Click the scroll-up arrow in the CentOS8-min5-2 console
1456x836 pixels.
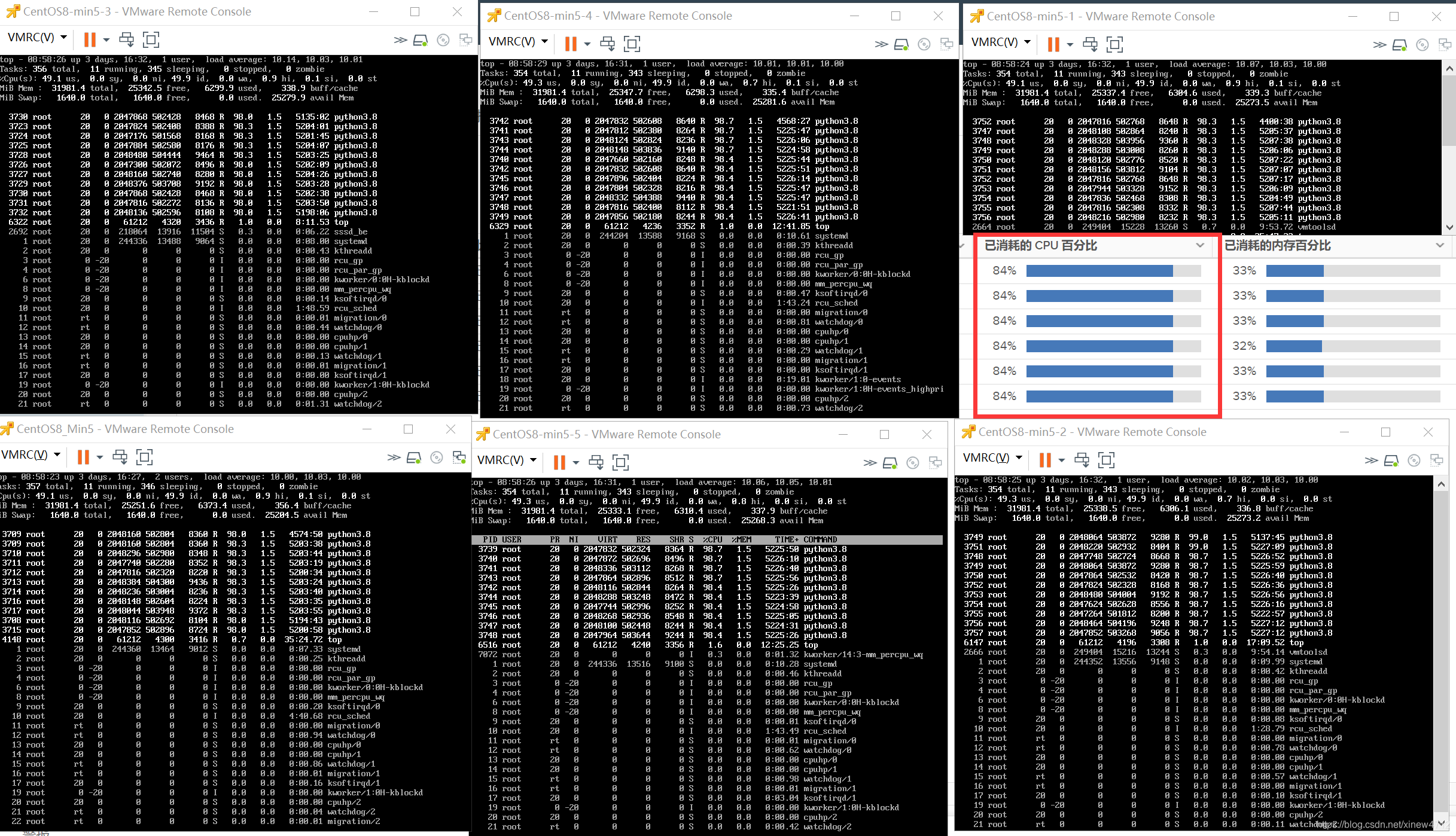(x=1441, y=484)
